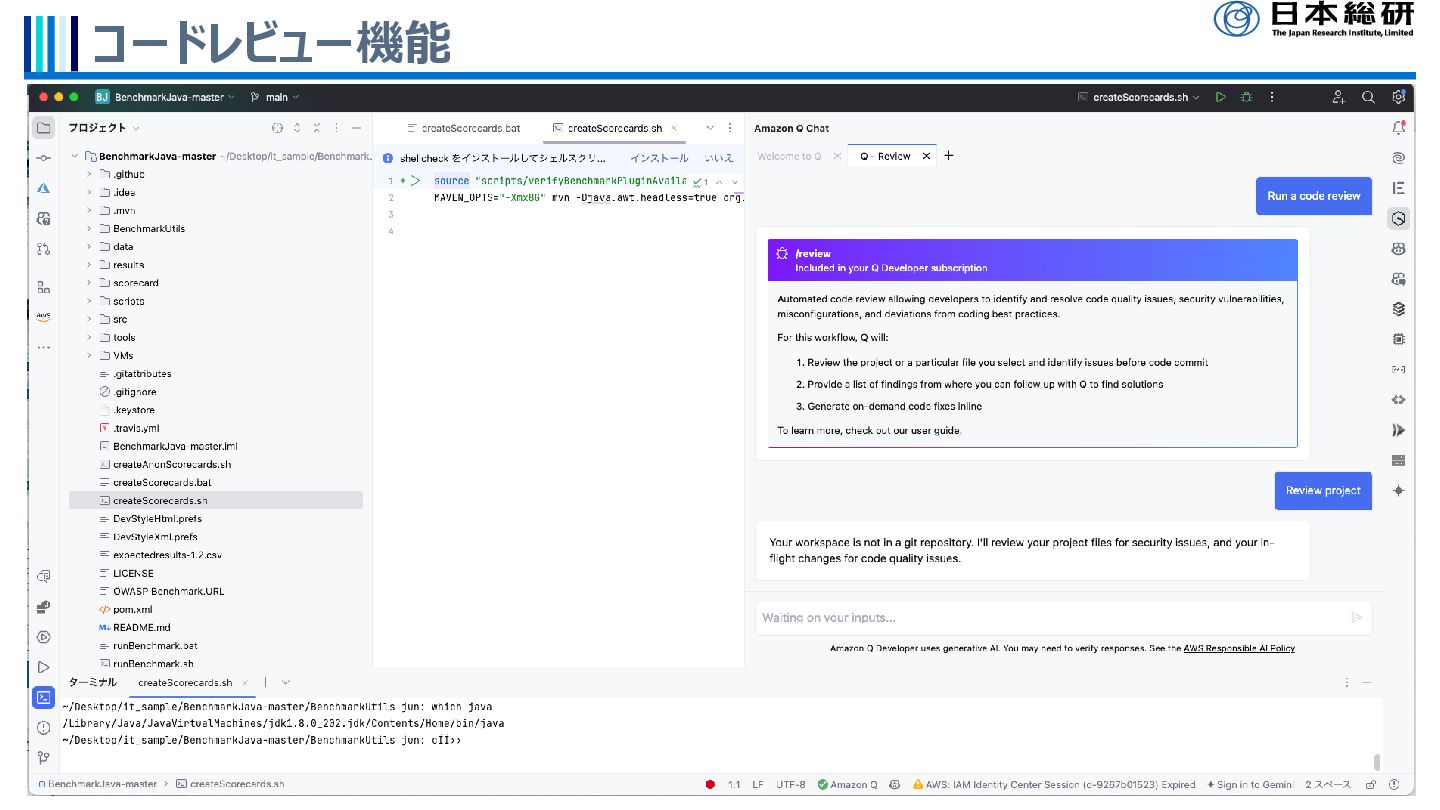Click the Review project button
The width and height of the screenshot is (1440, 810).
pos(1323,491)
